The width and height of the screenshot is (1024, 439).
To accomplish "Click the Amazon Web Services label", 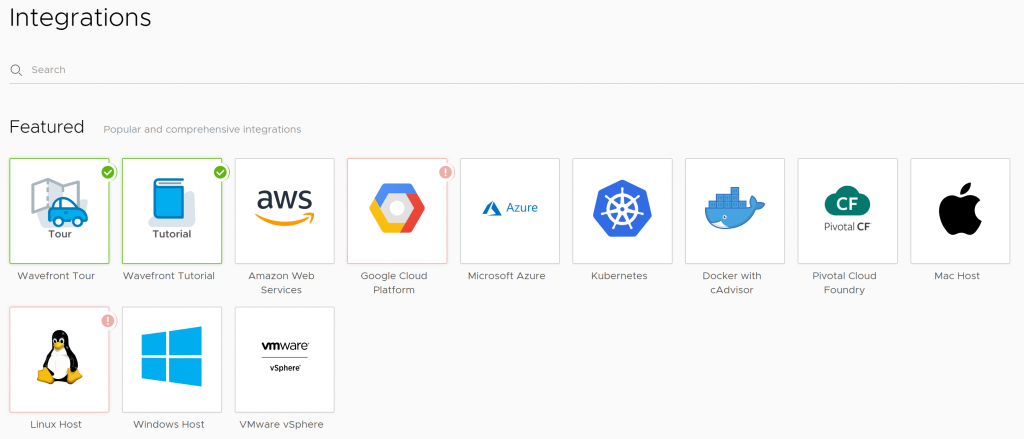I will [281, 283].
